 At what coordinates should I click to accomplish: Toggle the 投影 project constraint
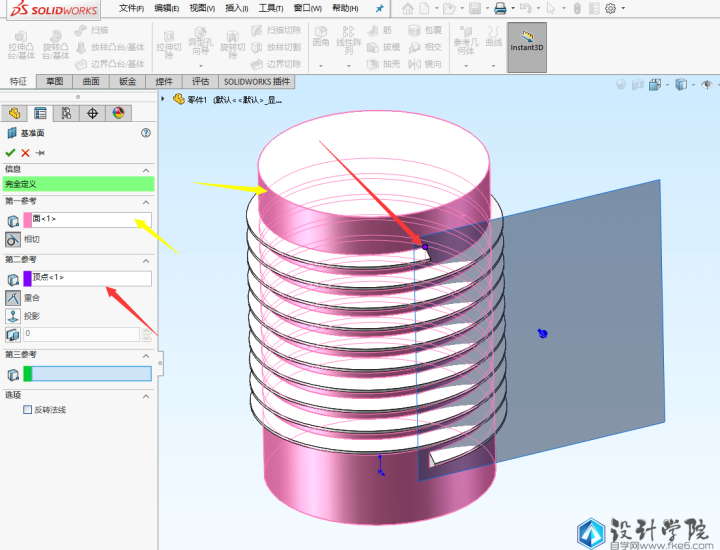(13, 316)
